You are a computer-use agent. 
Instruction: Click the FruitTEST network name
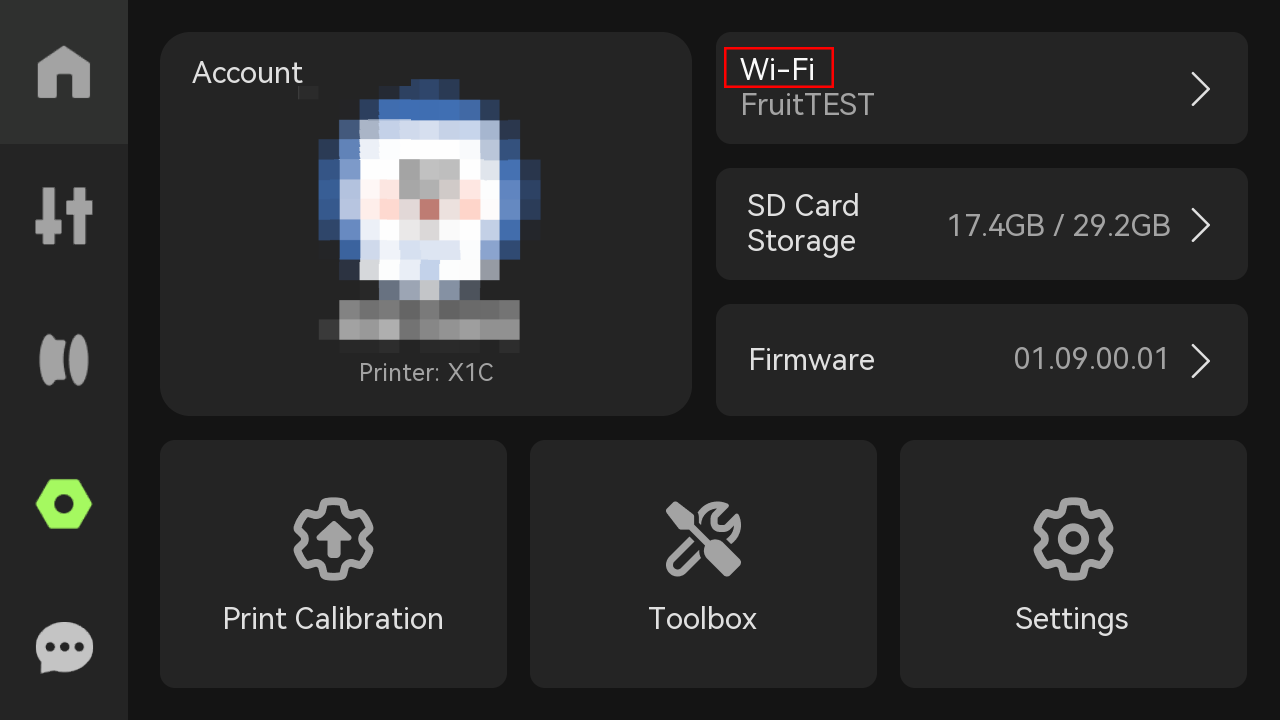point(808,105)
